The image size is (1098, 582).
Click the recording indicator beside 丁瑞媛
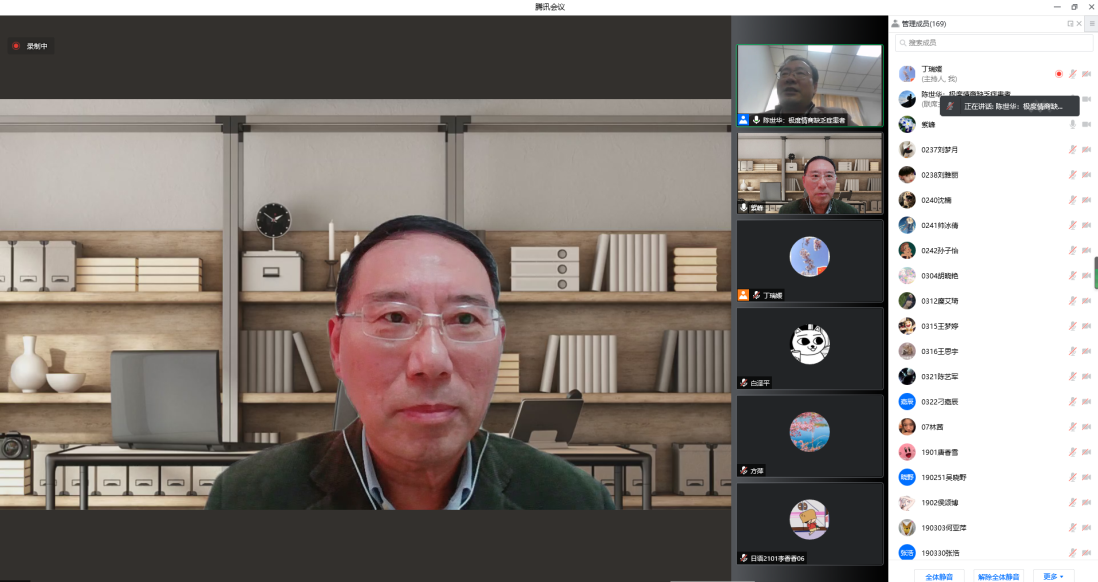coord(1059,74)
